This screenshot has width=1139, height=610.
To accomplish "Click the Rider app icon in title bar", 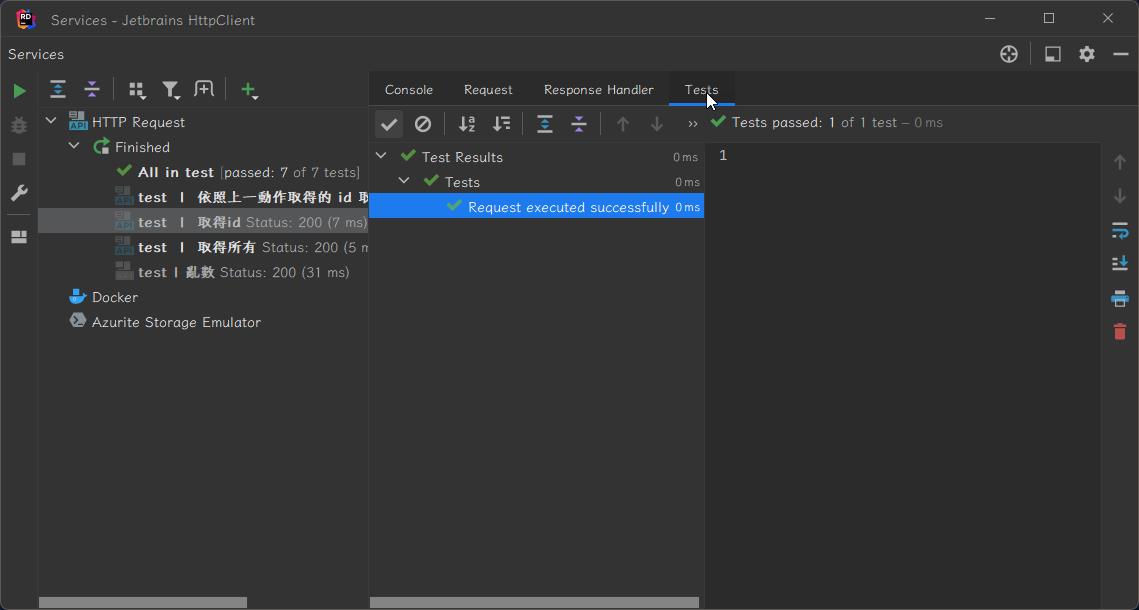I will 25,20.
